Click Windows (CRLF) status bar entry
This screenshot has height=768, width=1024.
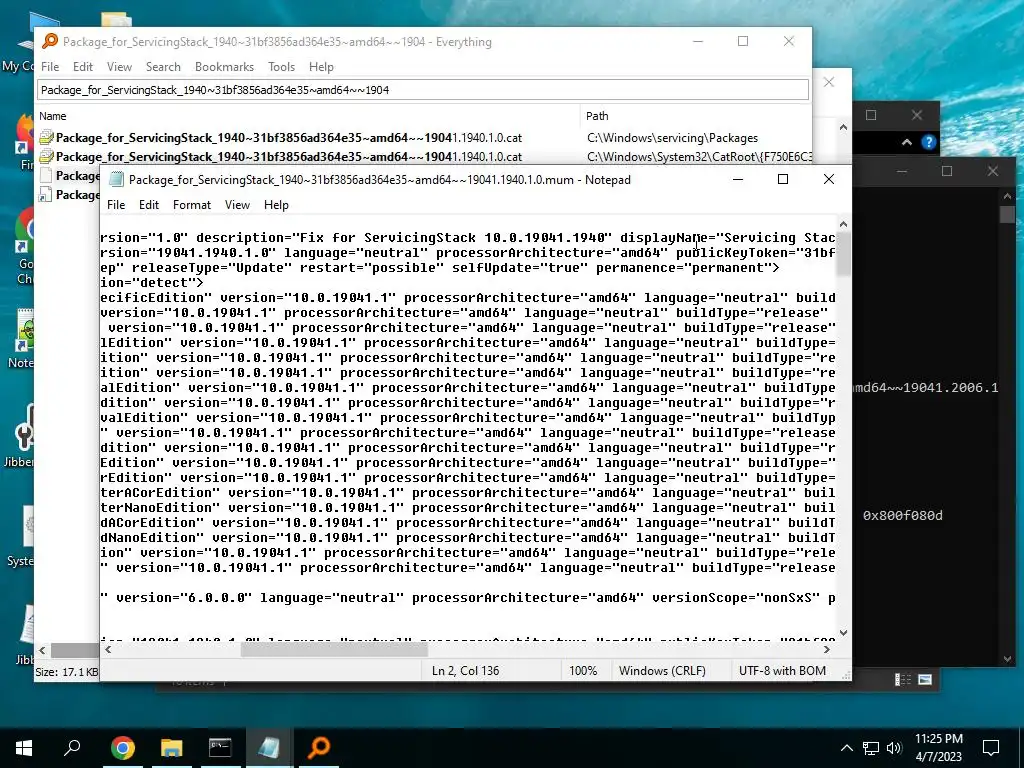coord(662,671)
